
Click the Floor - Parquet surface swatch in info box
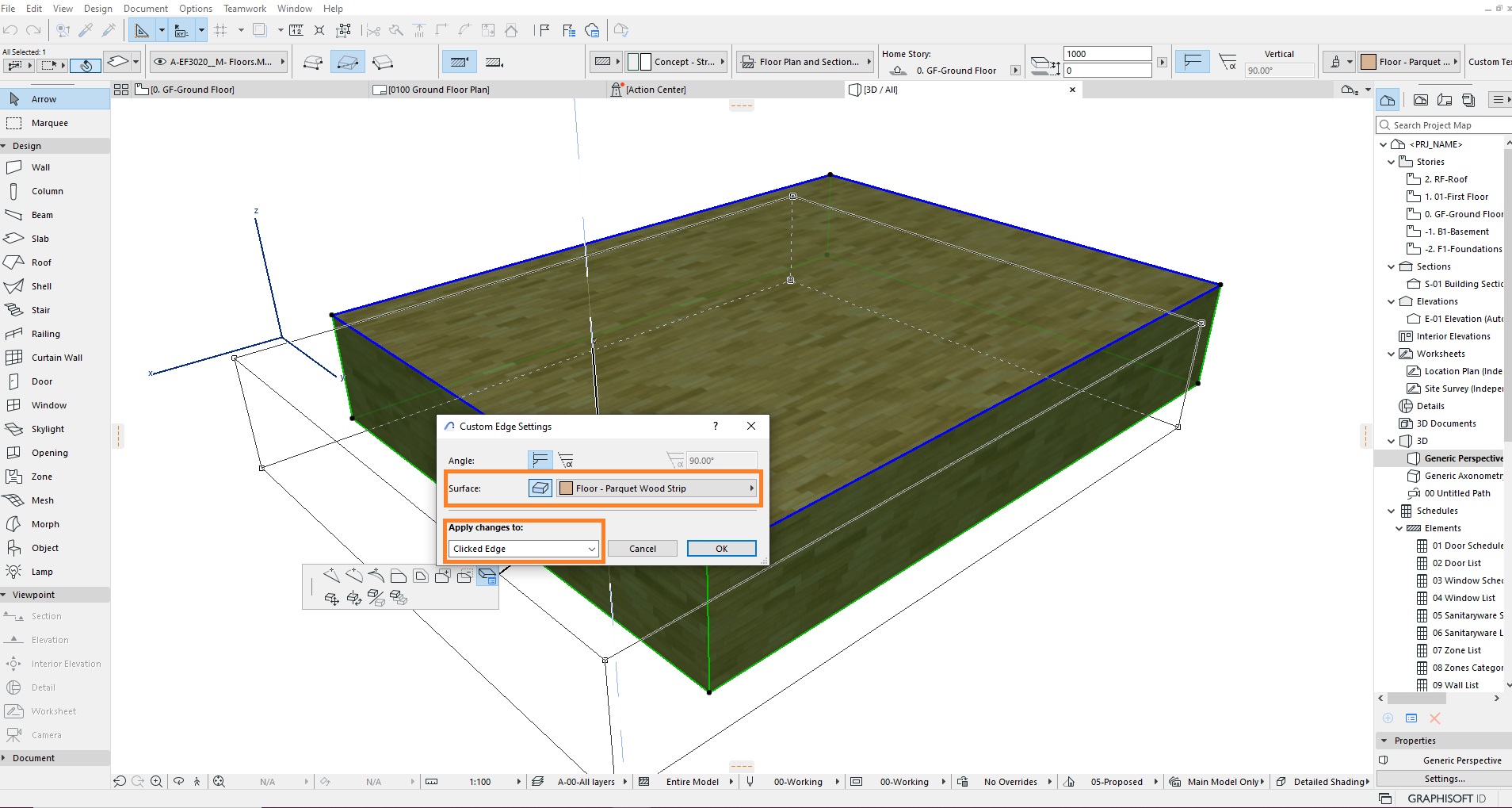coord(1369,62)
